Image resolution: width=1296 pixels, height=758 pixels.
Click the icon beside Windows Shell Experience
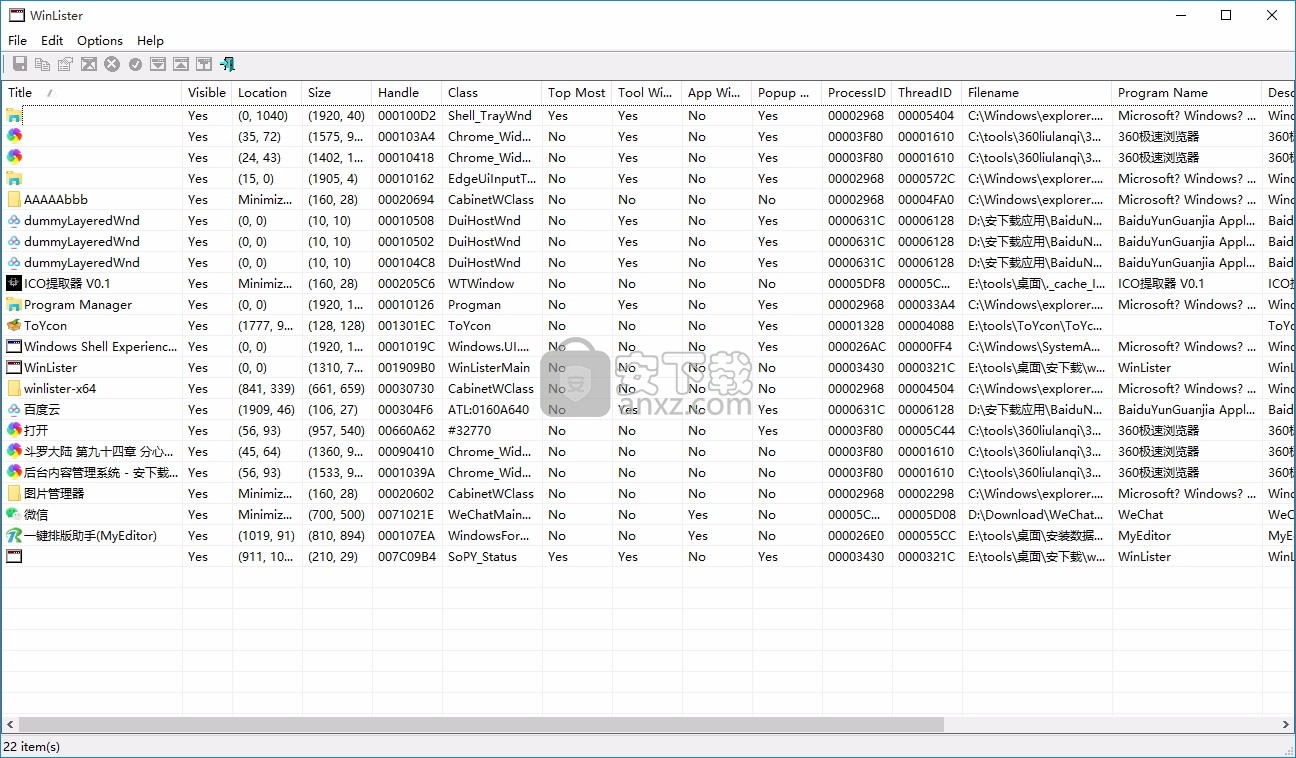(x=14, y=346)
